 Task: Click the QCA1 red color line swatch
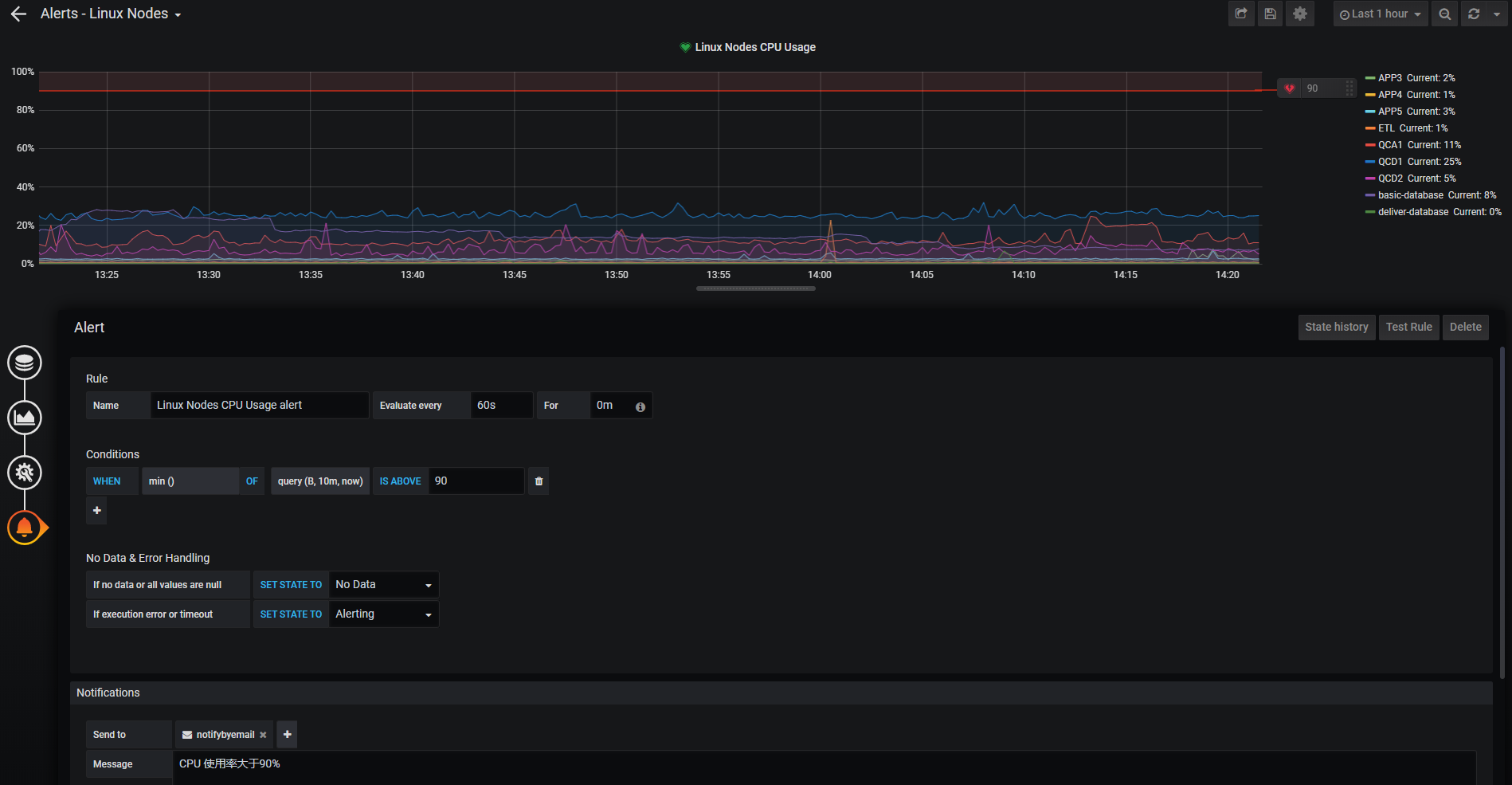(x=1370, y=145)
